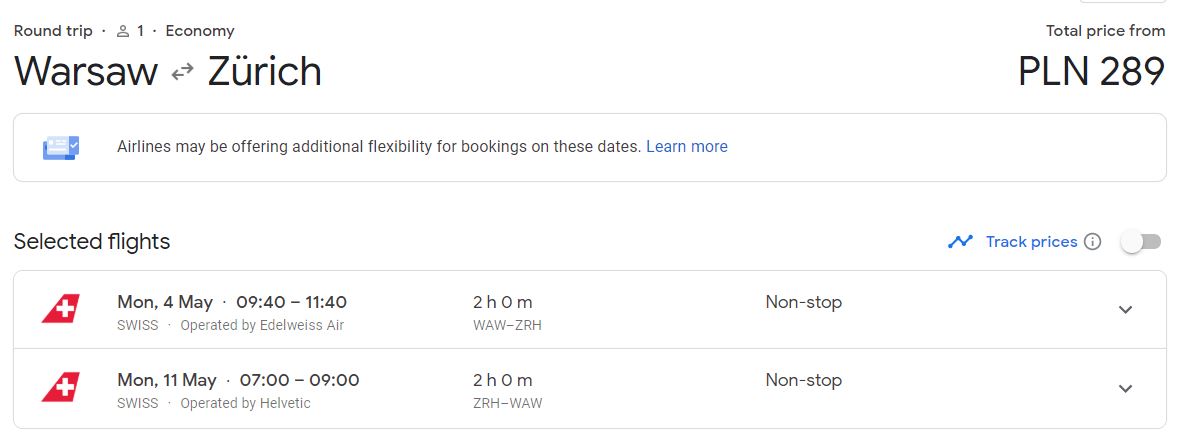Toggle the Track prices switch
The width and height of the screenshot is (1182, 441).
tap(1141, 242)
